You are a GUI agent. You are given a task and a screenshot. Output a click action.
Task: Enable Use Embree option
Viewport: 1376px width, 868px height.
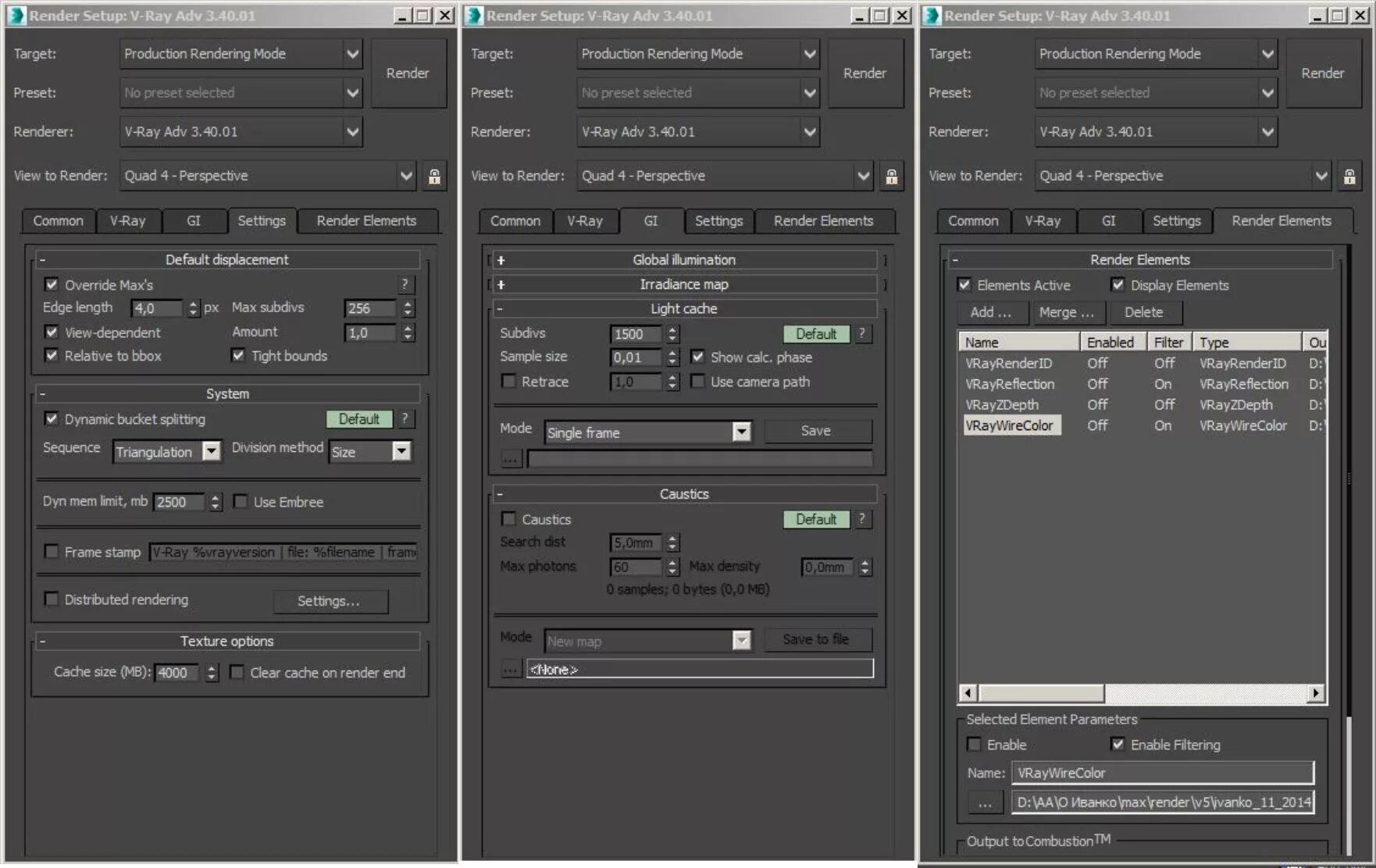[x=241, y=502]
